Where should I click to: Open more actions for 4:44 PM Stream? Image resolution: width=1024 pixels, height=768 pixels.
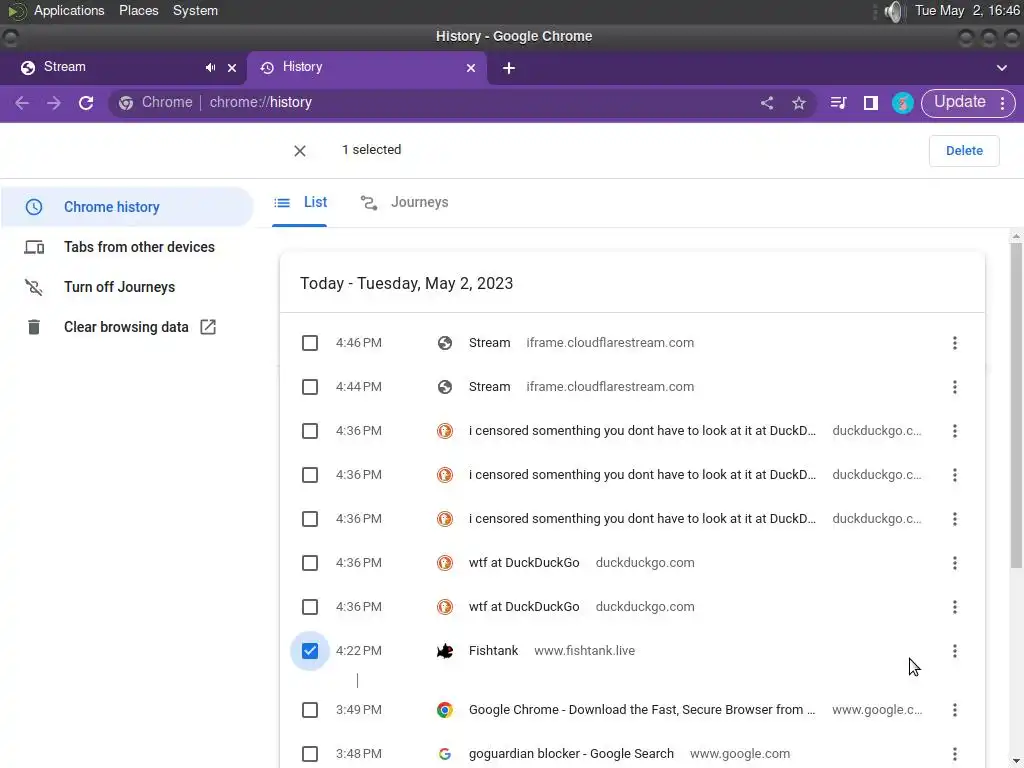pos(955,387)
